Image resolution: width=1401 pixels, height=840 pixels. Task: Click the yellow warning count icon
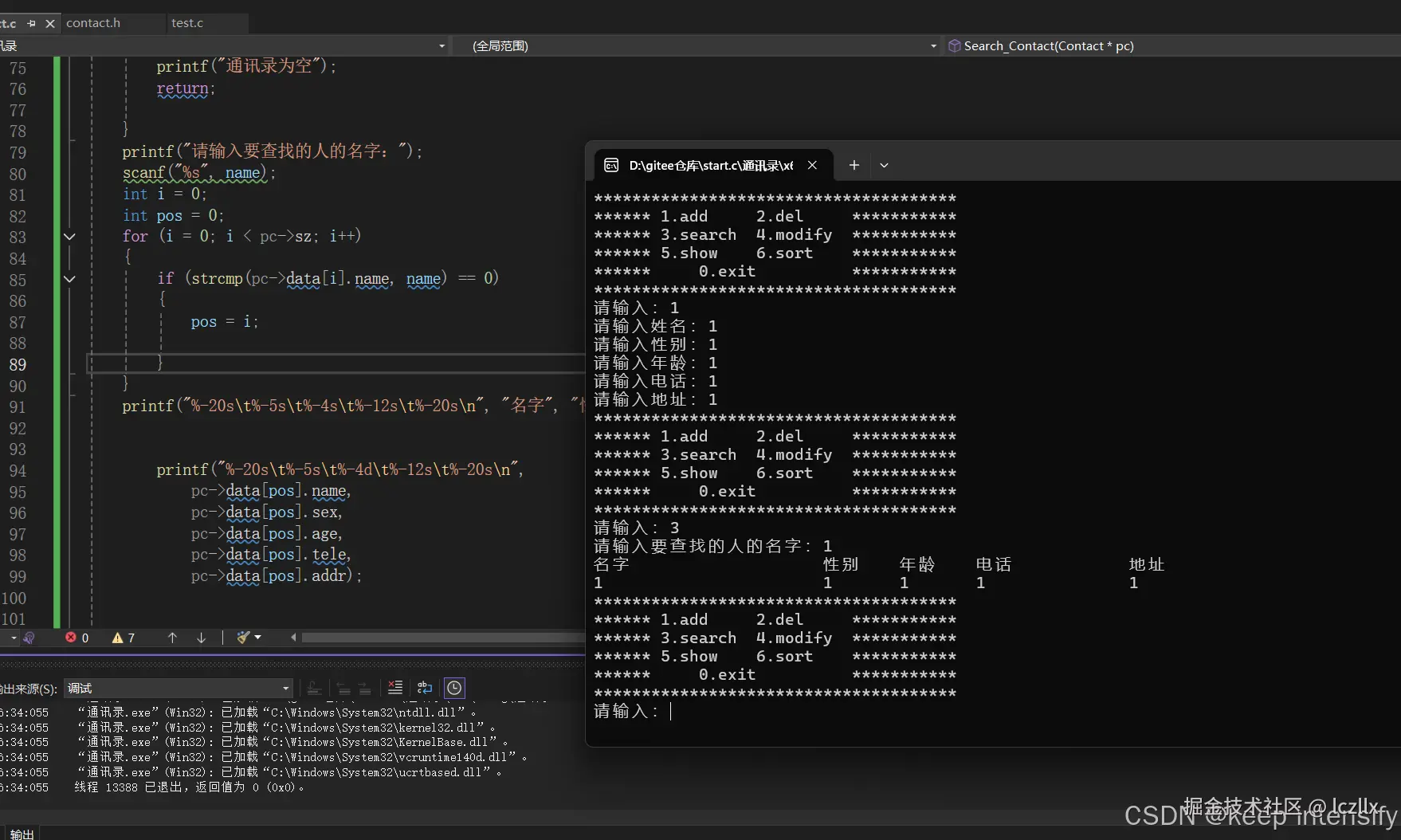point(118,638)
